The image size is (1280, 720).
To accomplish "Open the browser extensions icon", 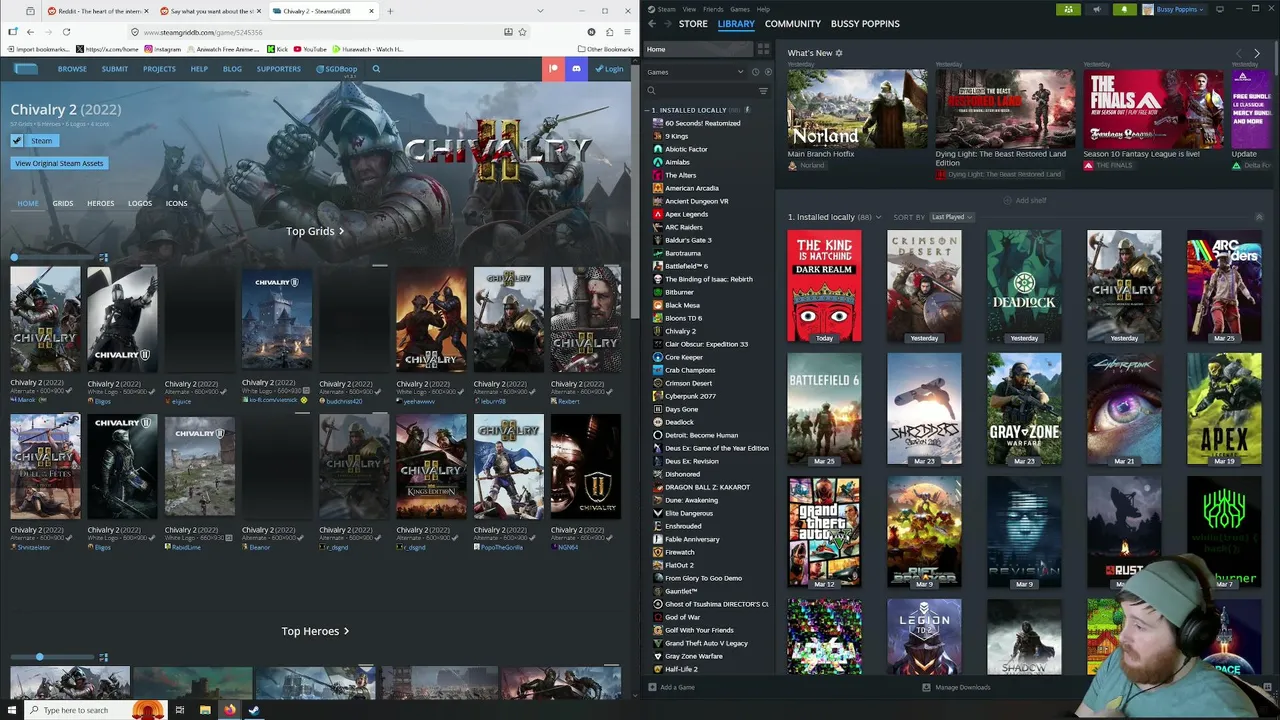I will (609, 32).
